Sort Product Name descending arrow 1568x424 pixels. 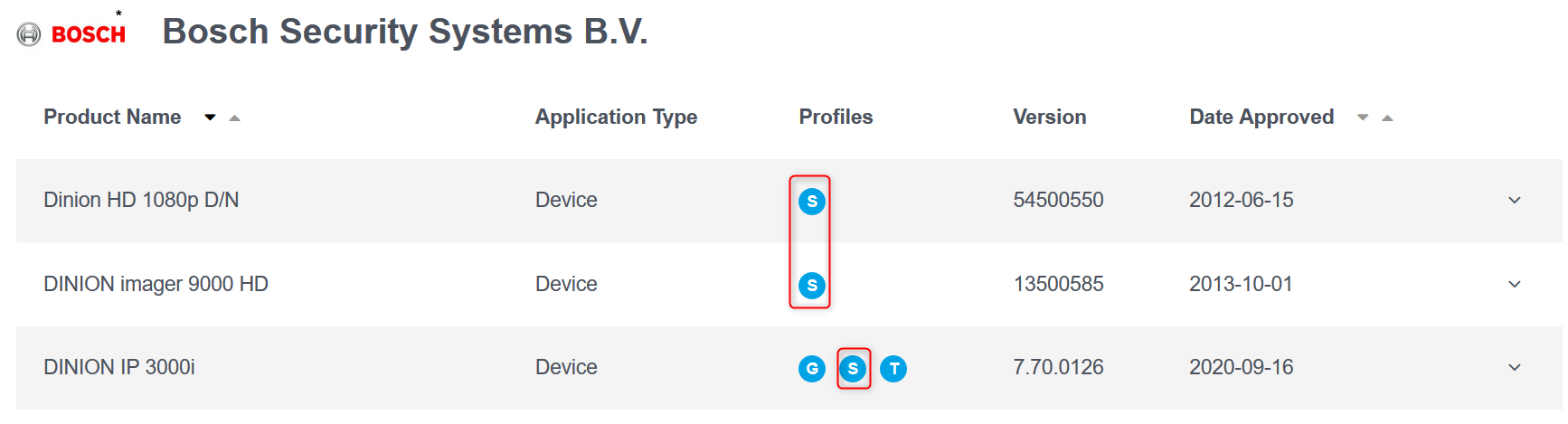click(210, 118)
